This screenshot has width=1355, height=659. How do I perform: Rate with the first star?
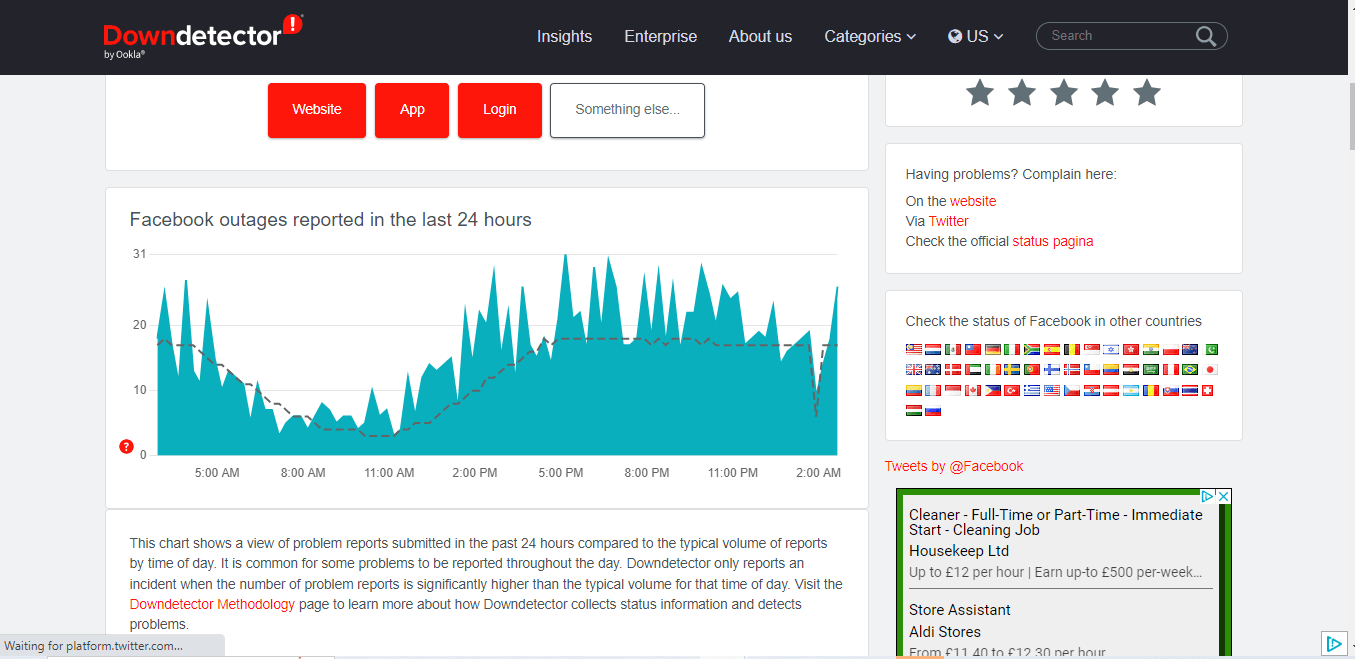point(980,93)
